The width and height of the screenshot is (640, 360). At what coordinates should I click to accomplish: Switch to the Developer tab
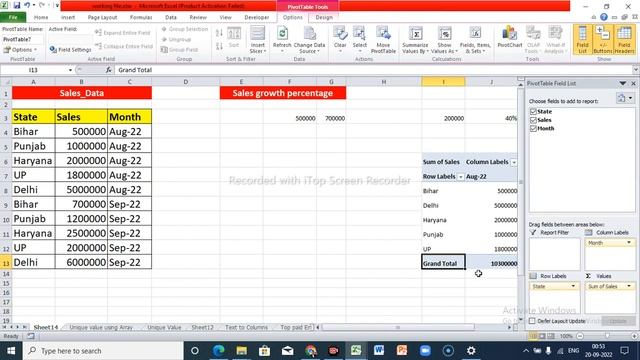click(257, 17)
